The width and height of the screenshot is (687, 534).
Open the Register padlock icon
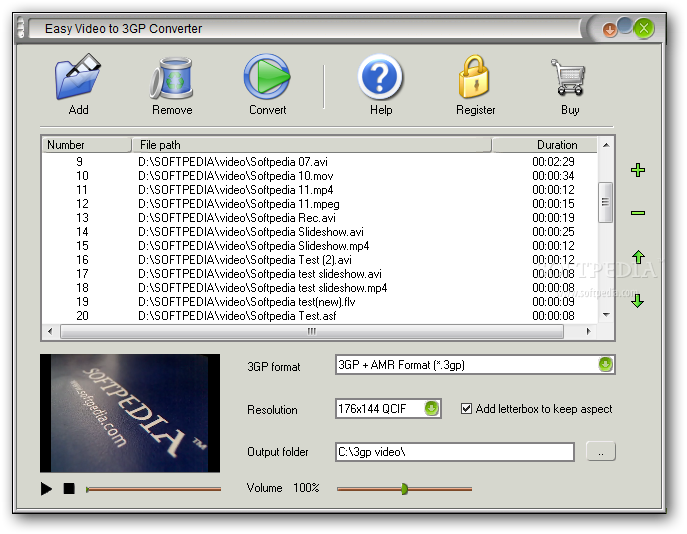tap(474, 77)
